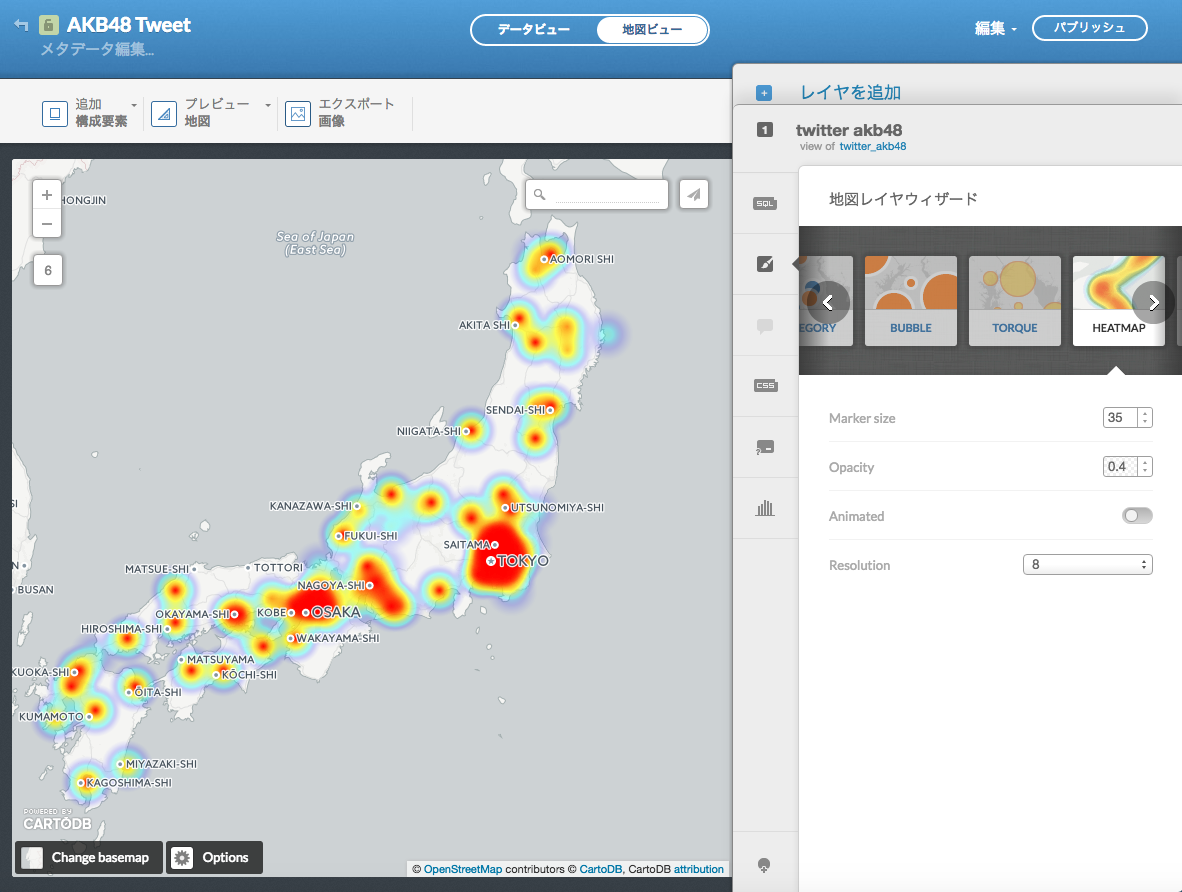Click the CartoDB logo on map
This screenshot has width=1182, height=892.
pyautogui.click(x=57, y=820)
